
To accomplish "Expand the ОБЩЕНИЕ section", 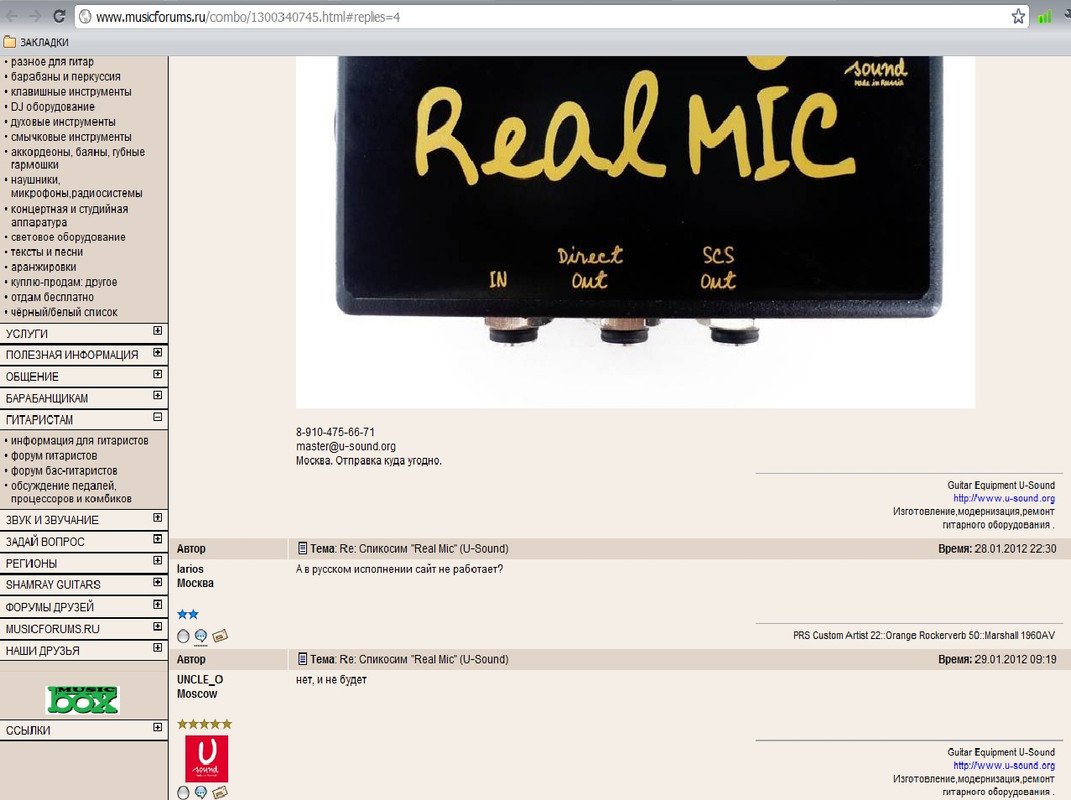I will [x=158, y=374].
